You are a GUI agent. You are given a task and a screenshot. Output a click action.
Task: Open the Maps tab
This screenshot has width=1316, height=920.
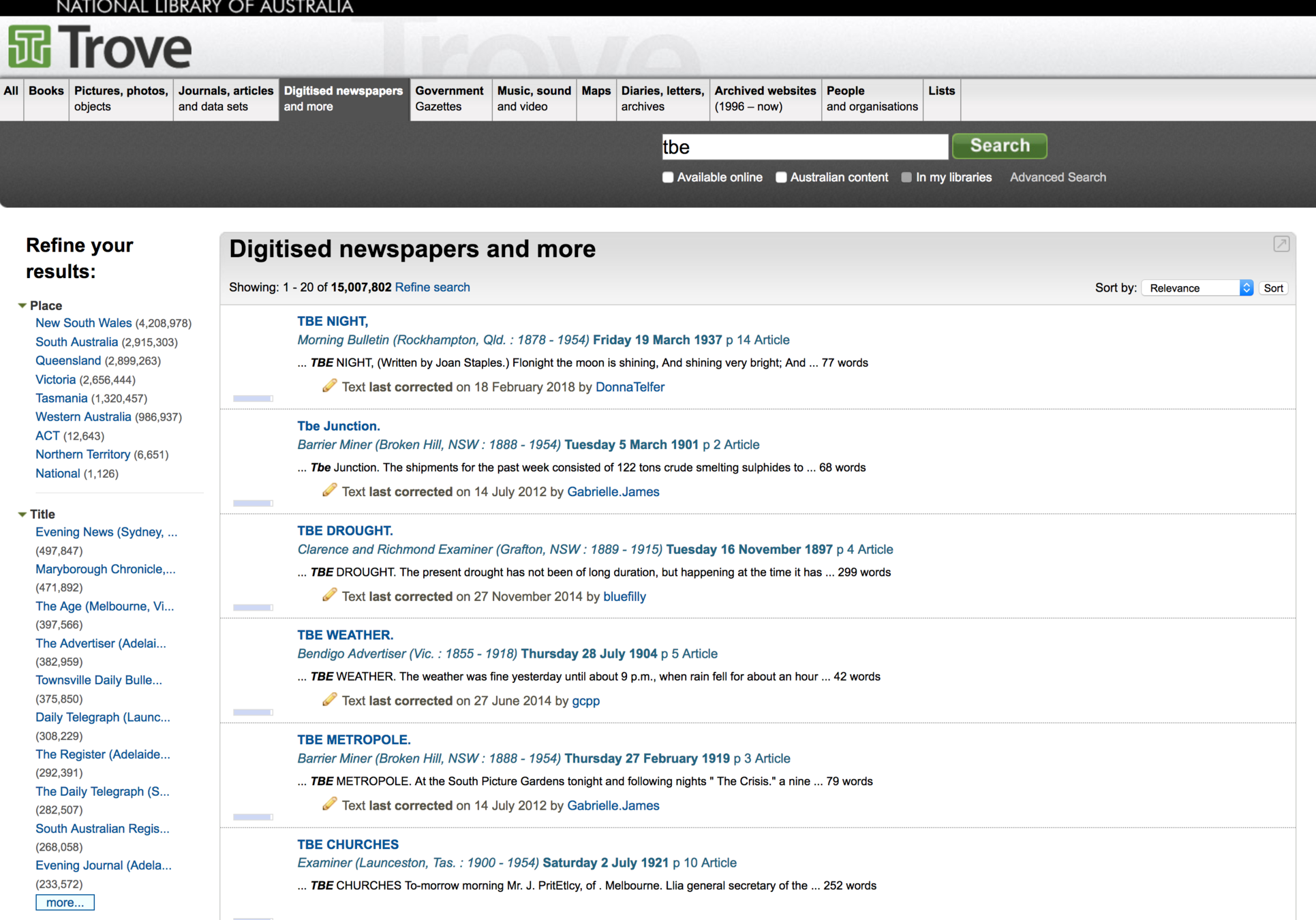pyautogui.click(x=596, y=91)
